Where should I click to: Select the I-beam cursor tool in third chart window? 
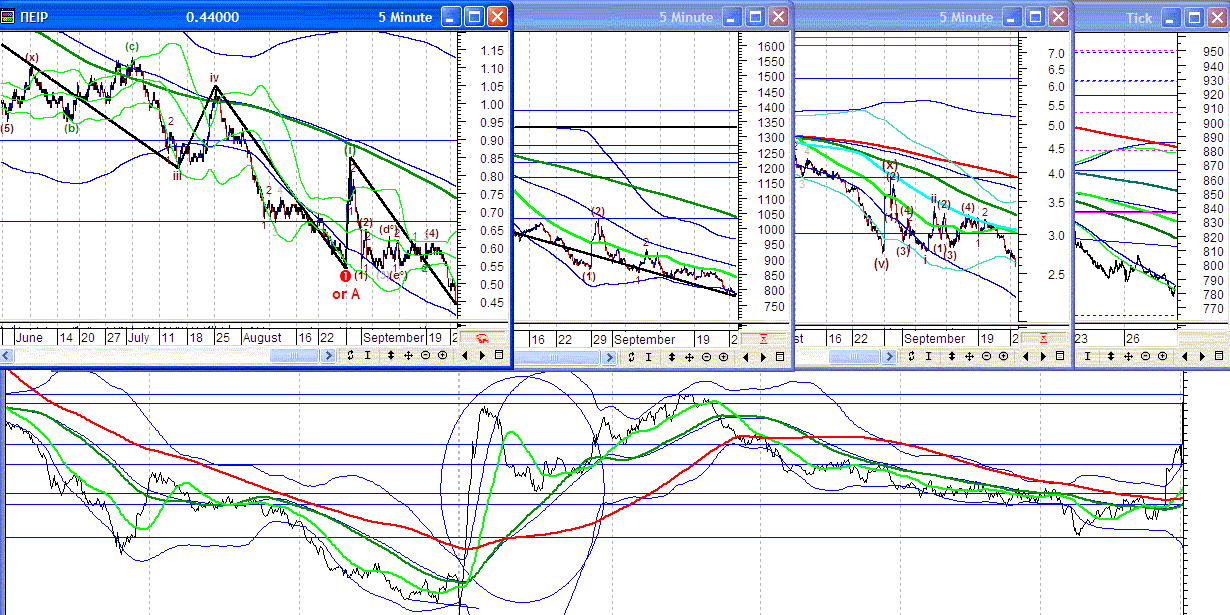point(928,356)
